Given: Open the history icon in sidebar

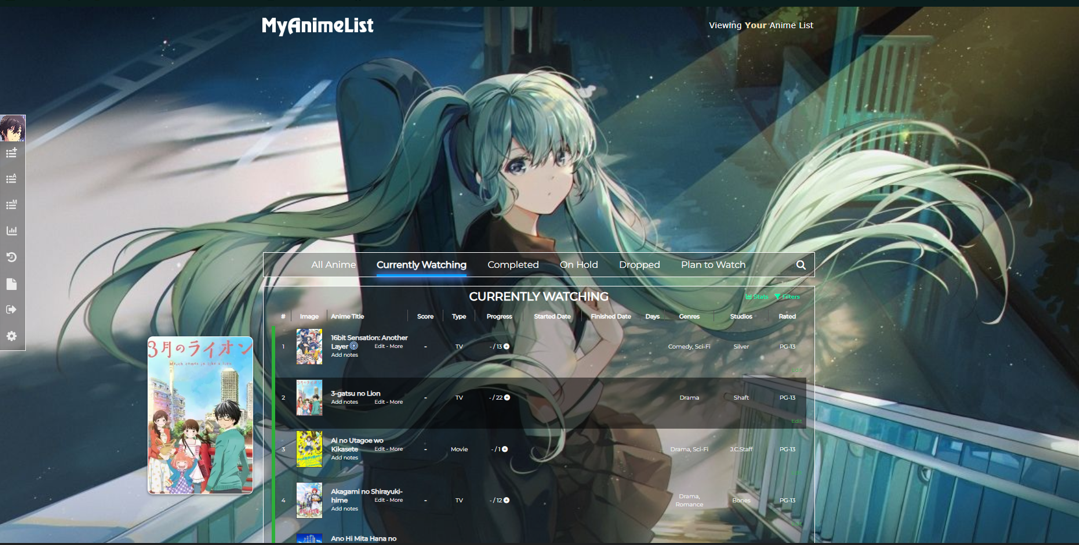Looking at the screenshot, I should pyautogui.click(x=12, y=257).
